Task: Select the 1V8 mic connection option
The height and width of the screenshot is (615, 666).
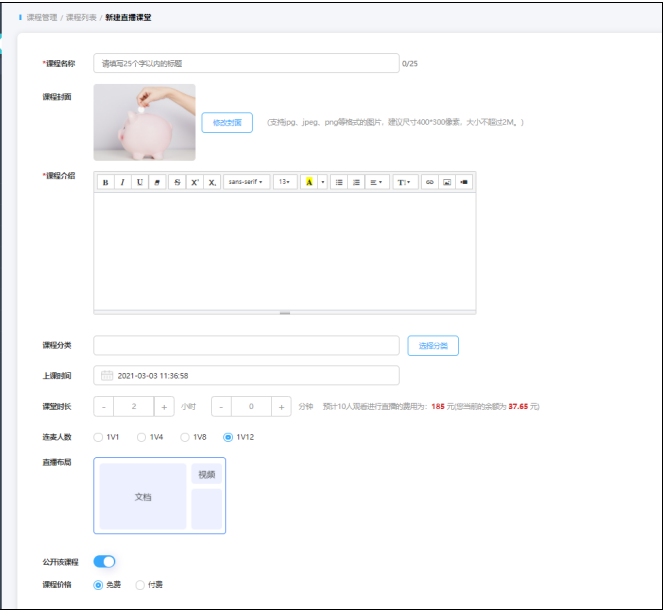Action: (x=185, y=437)
